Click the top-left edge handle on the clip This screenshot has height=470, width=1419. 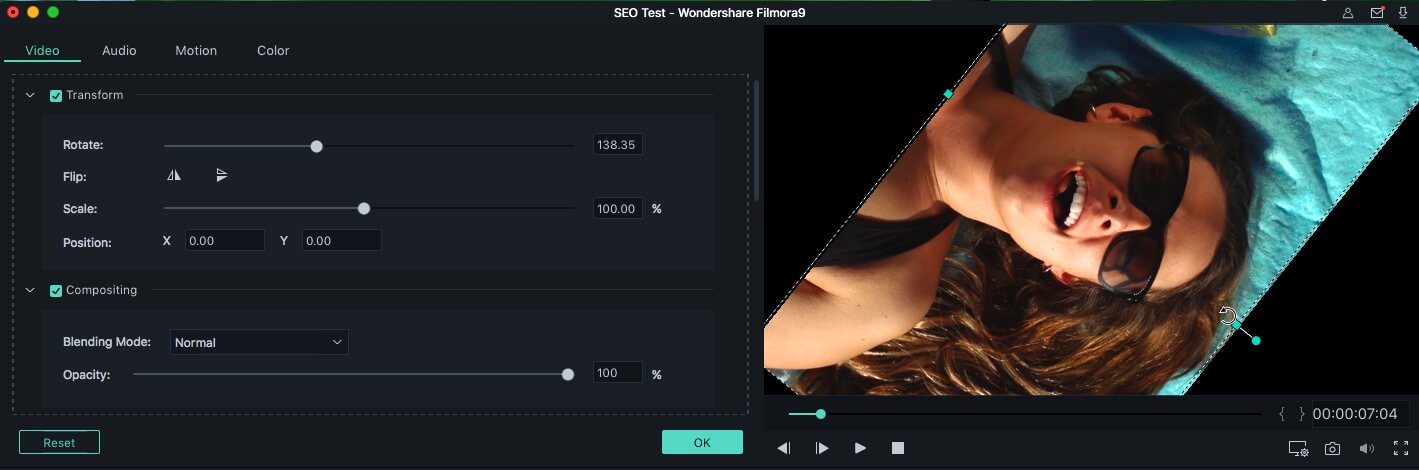pos(948,94)
